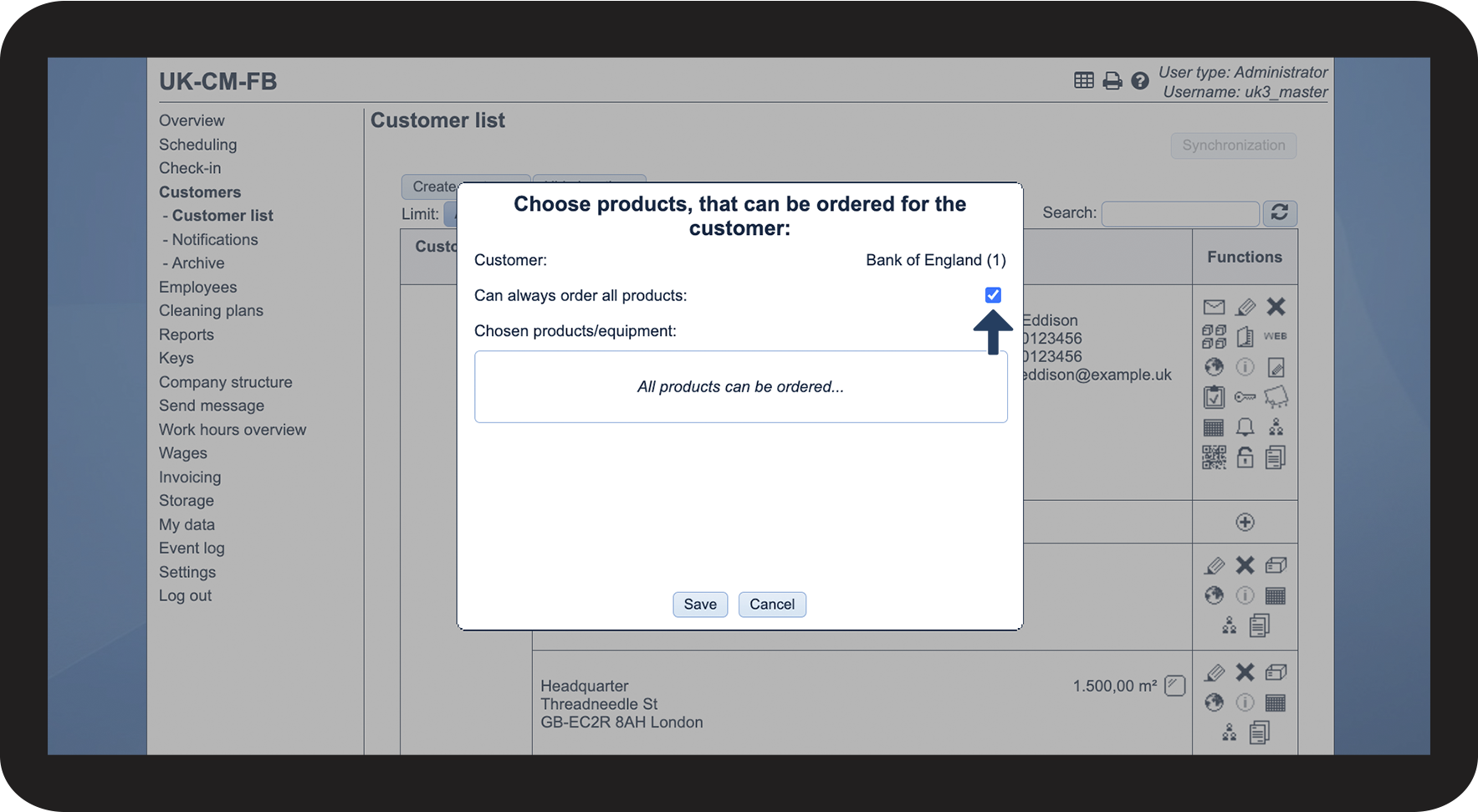This screenshot has height=812, width=1478.
Task: Open Archive under Customers
Action: click(198, 263)
